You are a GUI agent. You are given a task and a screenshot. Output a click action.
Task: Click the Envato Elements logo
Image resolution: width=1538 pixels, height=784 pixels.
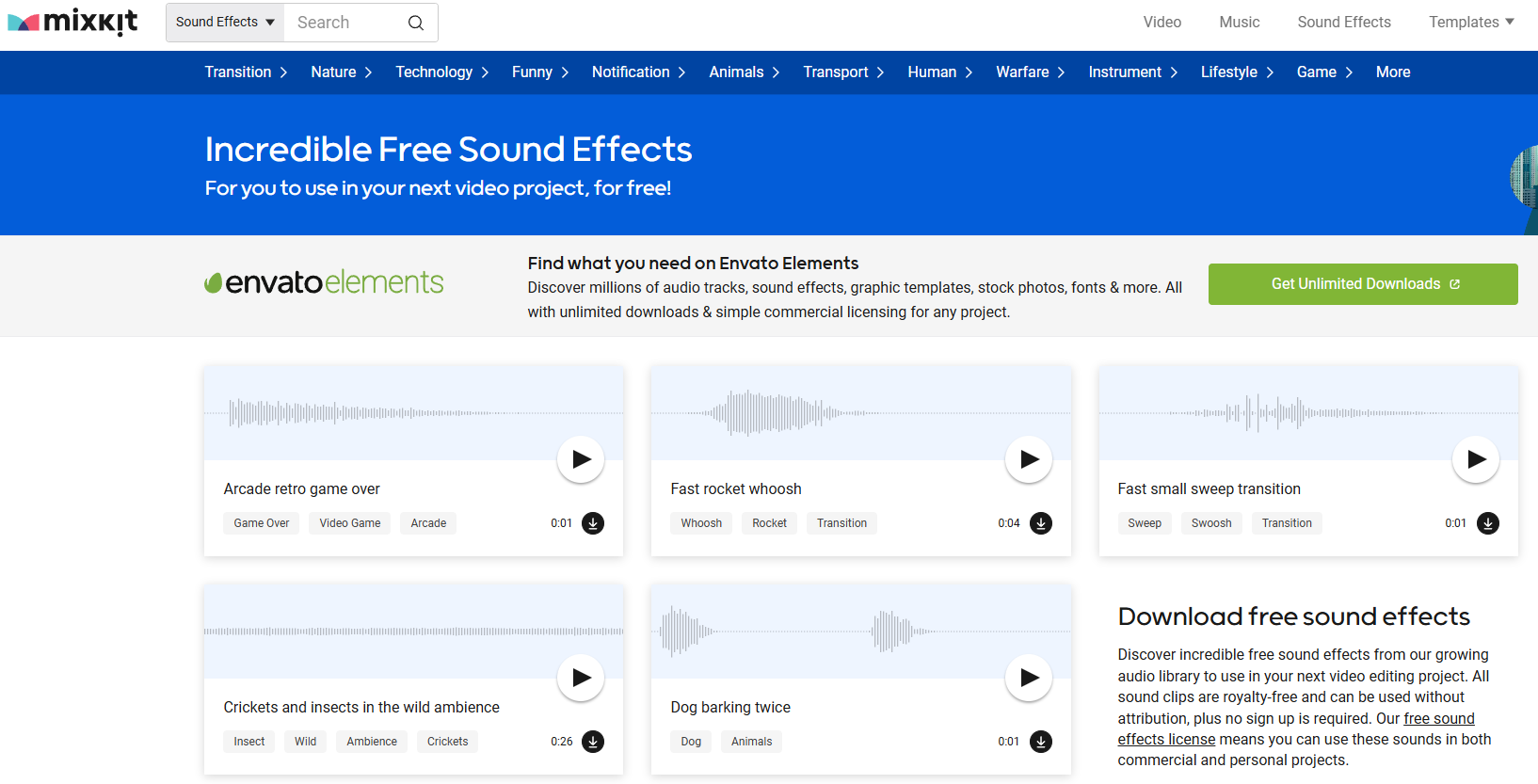(324, 282)
